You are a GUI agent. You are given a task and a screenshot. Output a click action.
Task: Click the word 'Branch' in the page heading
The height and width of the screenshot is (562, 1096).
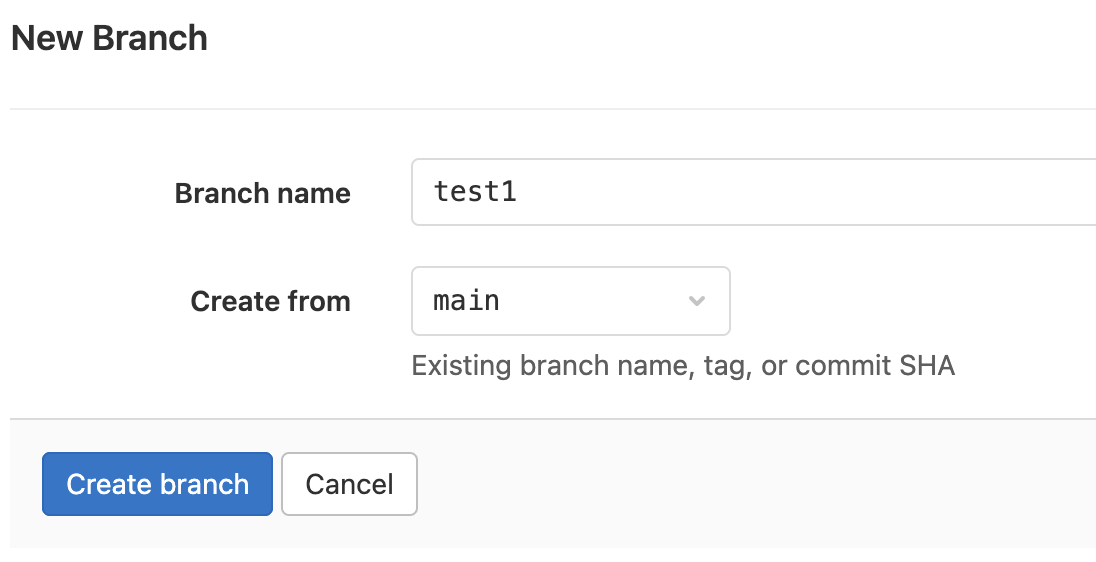(150, 39)
